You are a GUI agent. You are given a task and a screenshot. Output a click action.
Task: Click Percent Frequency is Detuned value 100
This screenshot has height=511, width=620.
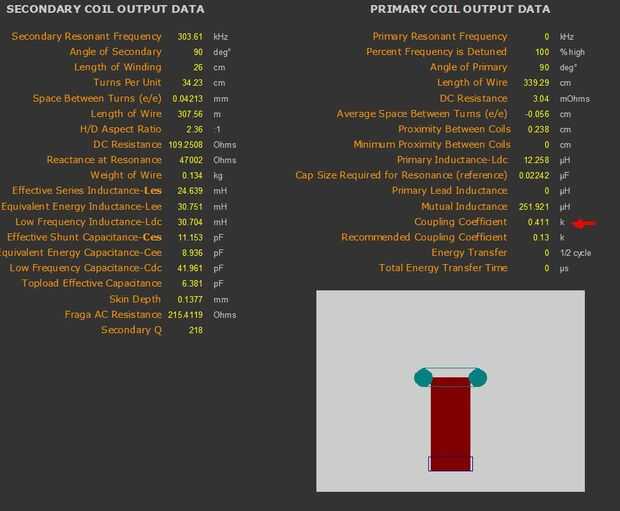542,52
